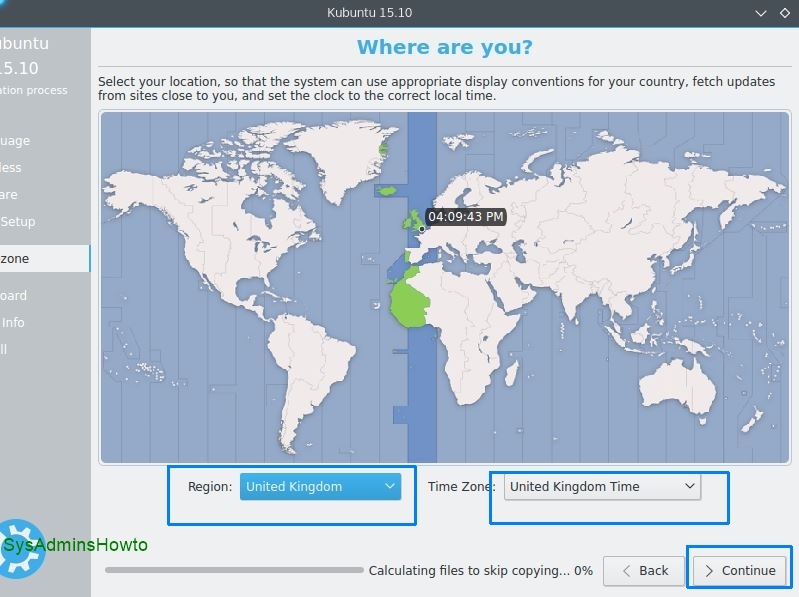This screenshot has height=597, width=799.
Task: Click highlighted Iceland on the map
Action: coord(387,190)
